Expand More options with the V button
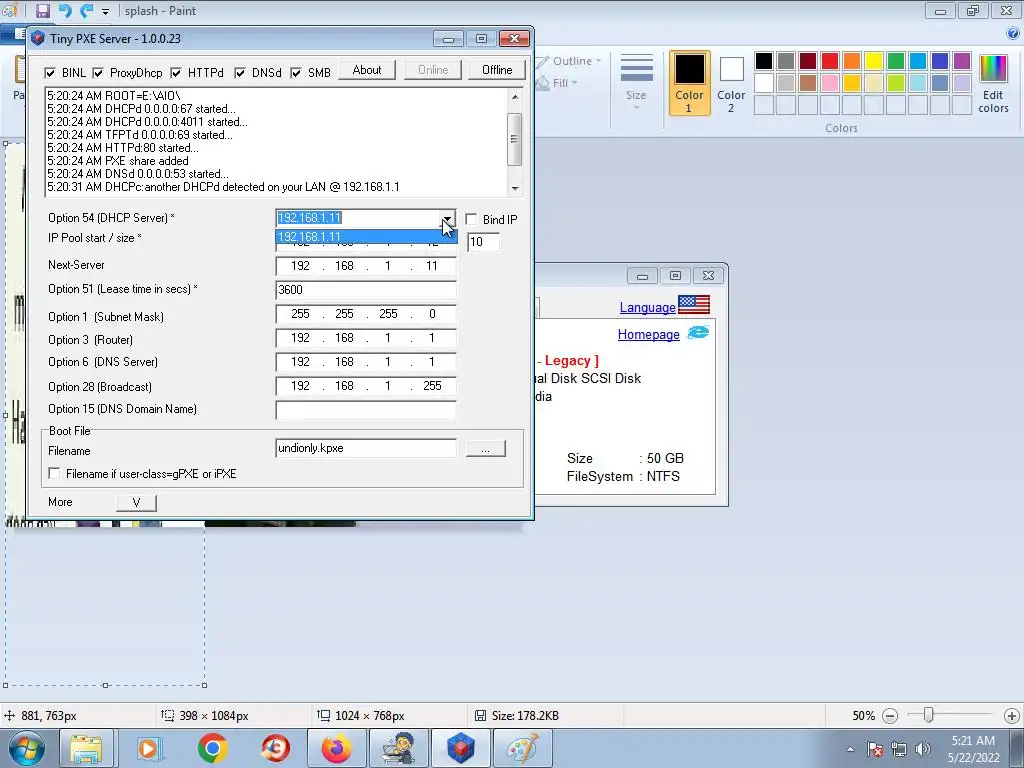This screenshot has height=768, width=1024. (x=136, y=502)
